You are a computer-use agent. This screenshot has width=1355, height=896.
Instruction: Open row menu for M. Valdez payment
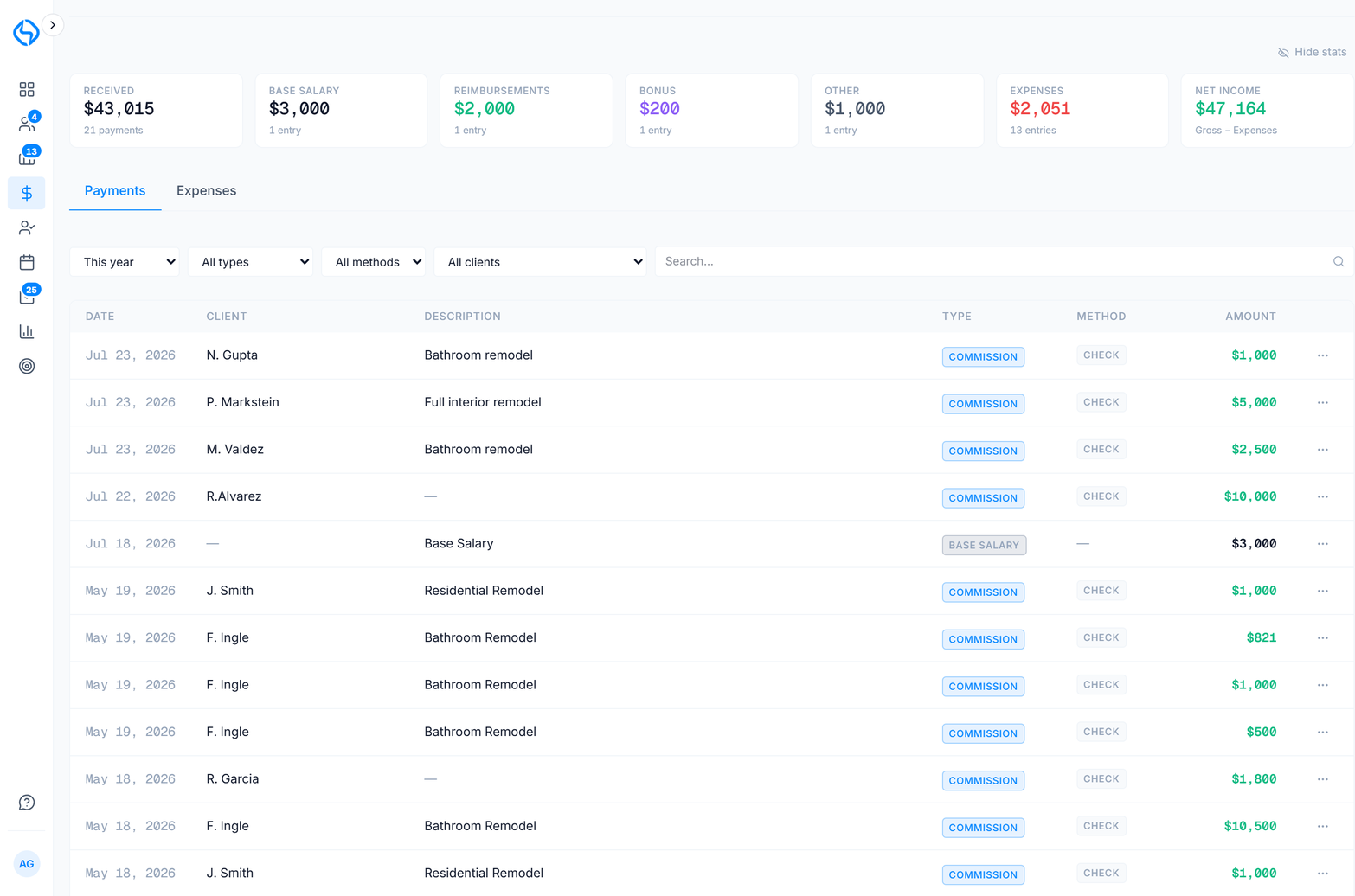click(x=1323, y=450)
